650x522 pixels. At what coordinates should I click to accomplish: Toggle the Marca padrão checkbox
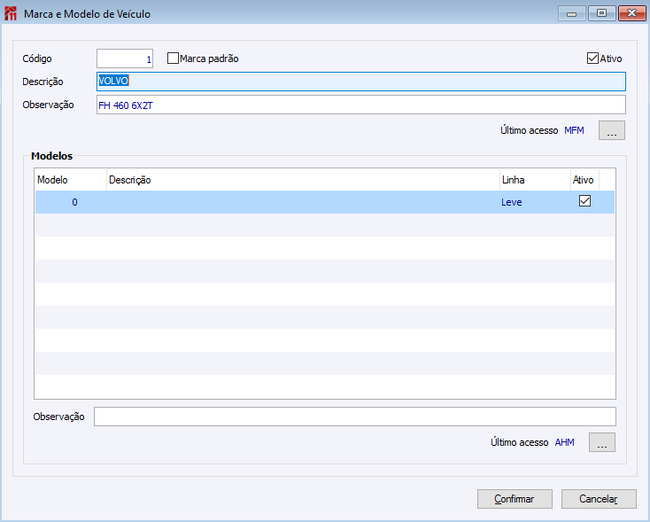point(173,58)
